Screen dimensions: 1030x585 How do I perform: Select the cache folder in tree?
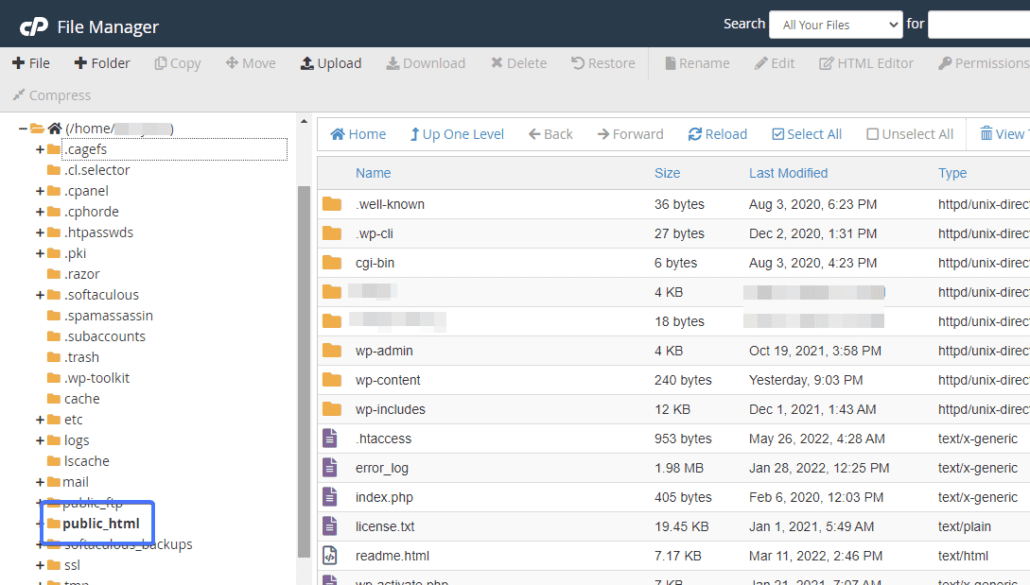click(81, 399)
